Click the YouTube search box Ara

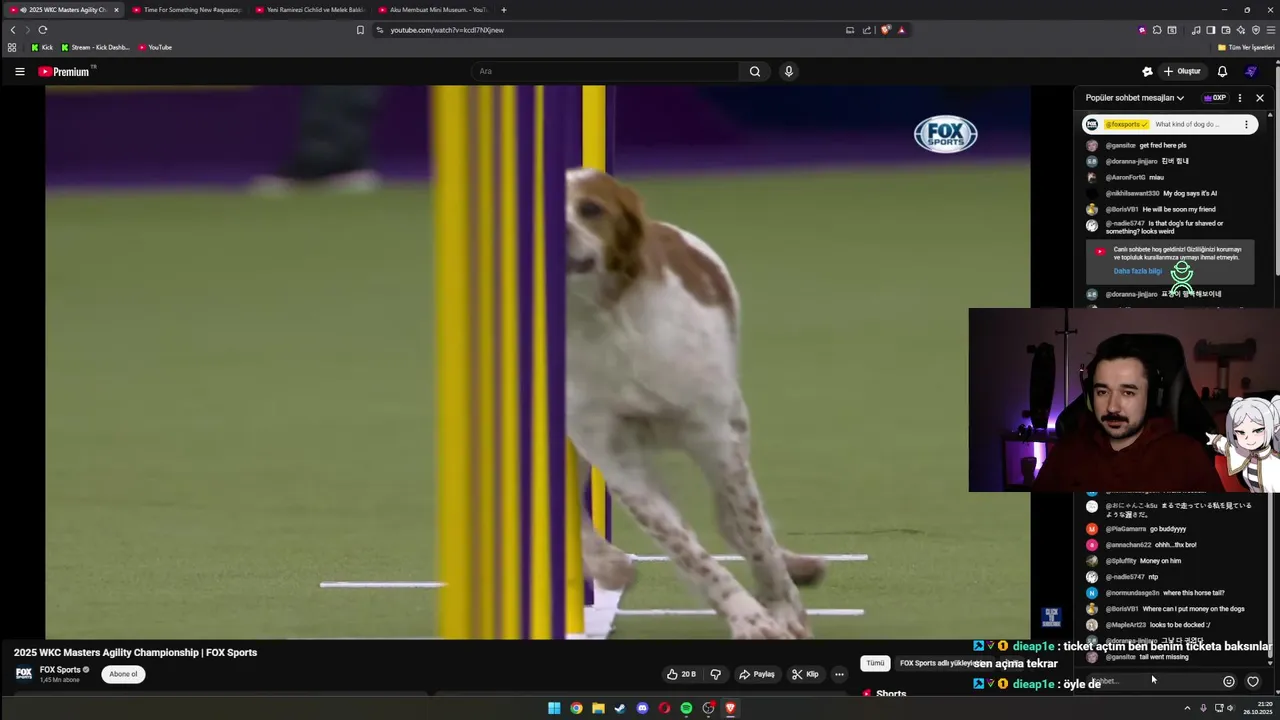[605, 71]
